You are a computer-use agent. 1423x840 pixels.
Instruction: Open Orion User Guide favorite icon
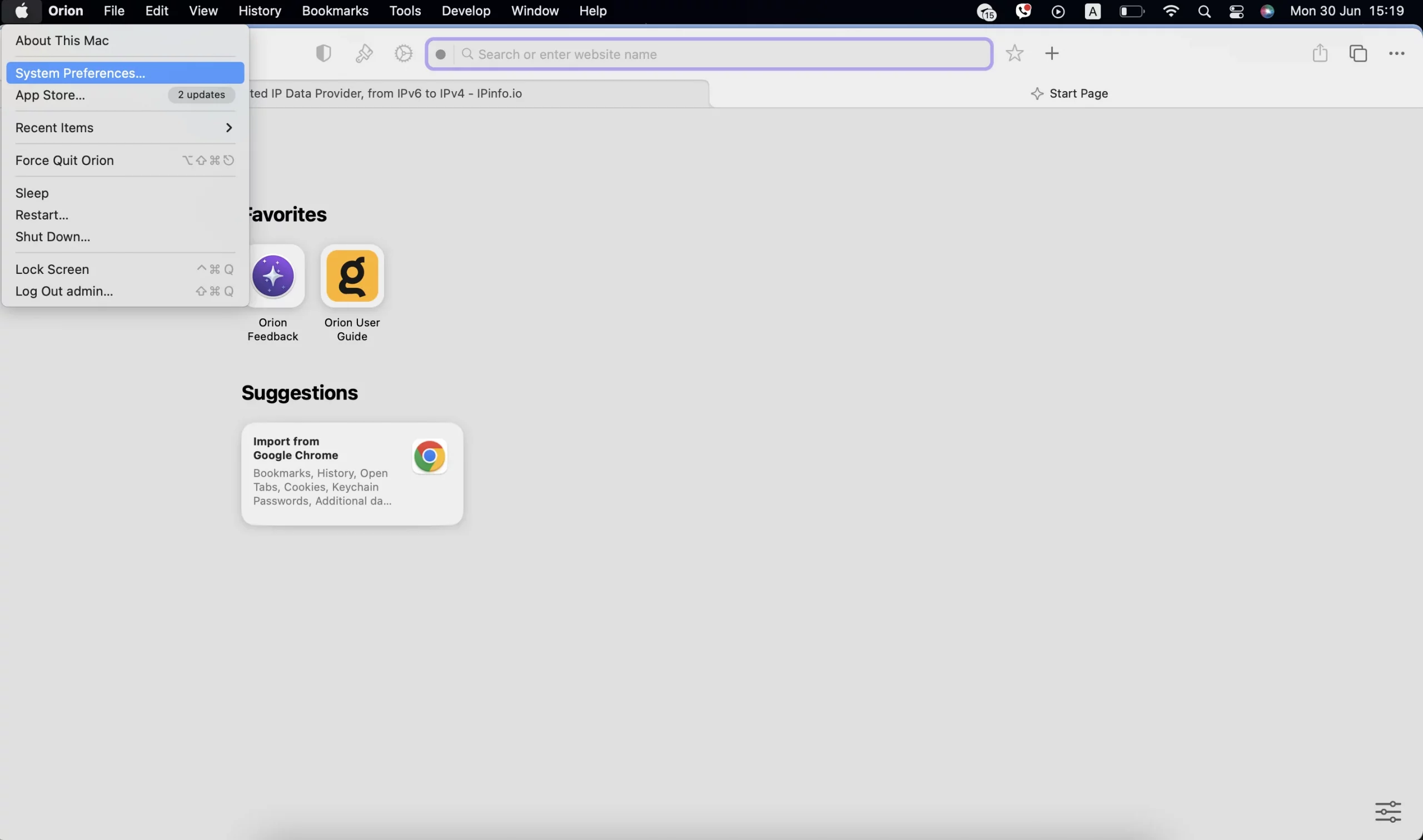point(352,276)
